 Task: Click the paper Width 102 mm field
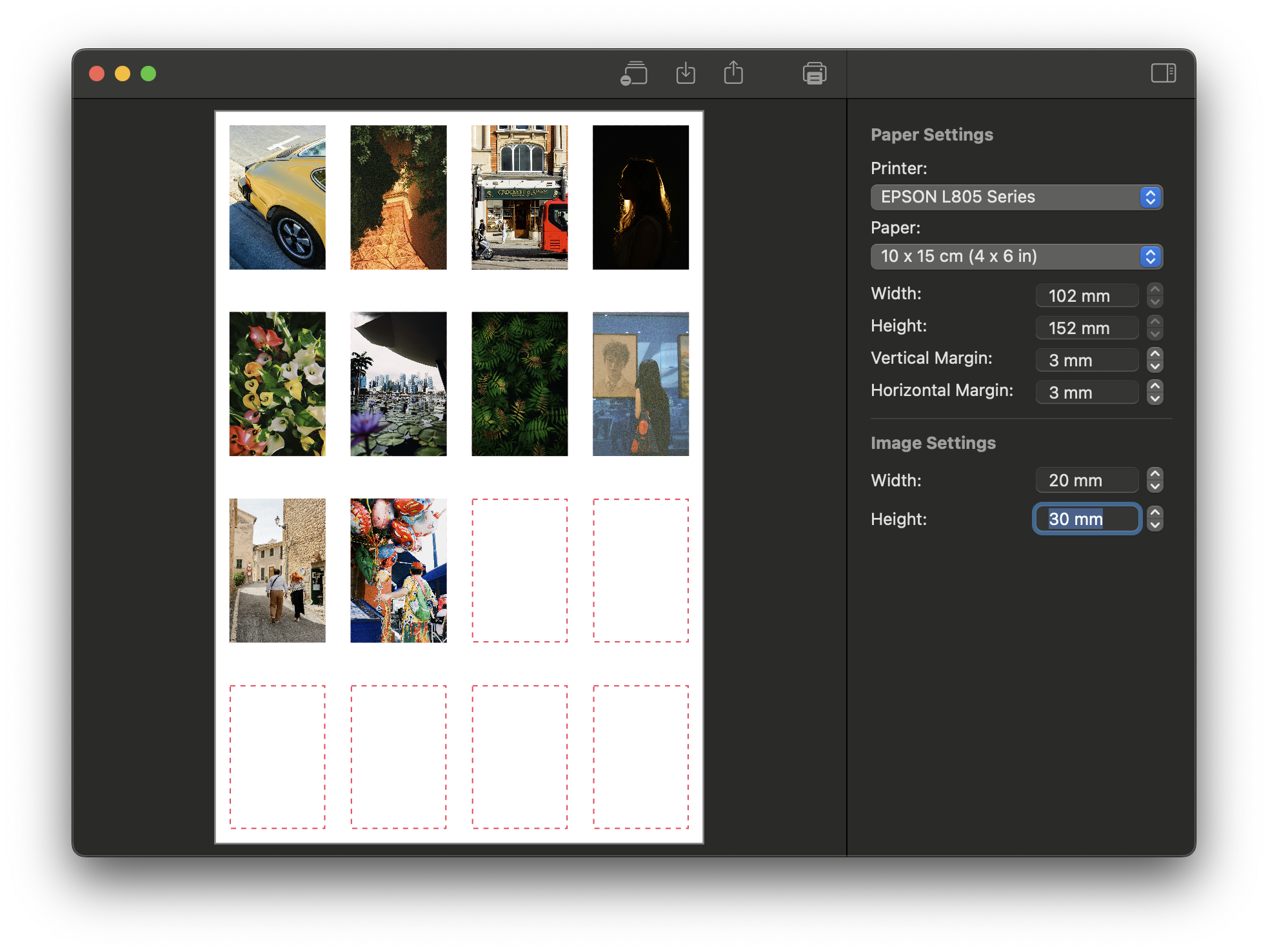[1087, 295]
